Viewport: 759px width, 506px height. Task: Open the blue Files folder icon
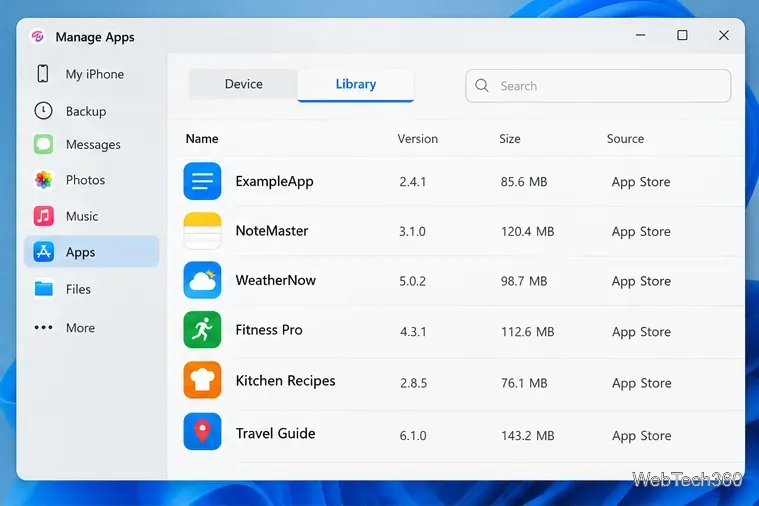tap(44, 289)
